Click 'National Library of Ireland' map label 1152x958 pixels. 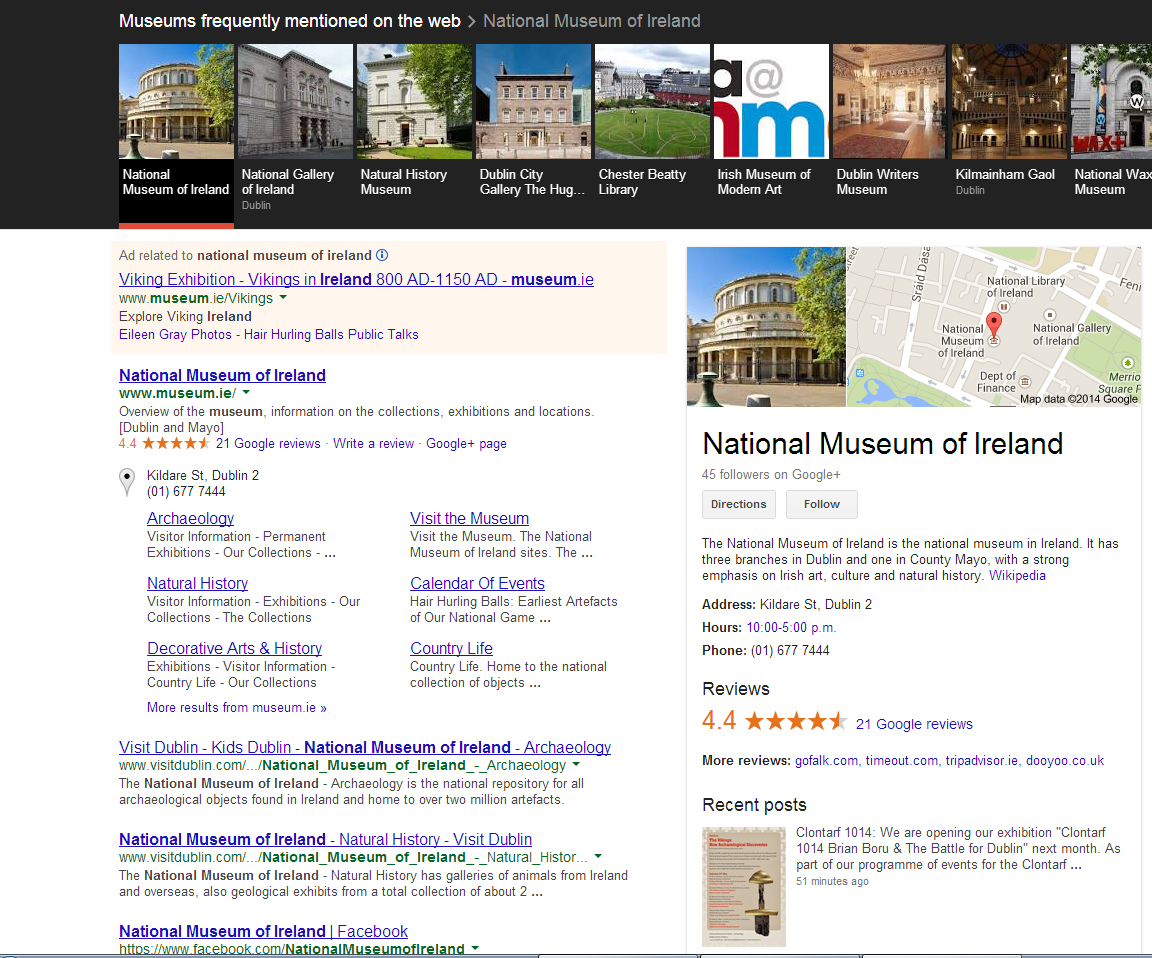point(1026,287)
